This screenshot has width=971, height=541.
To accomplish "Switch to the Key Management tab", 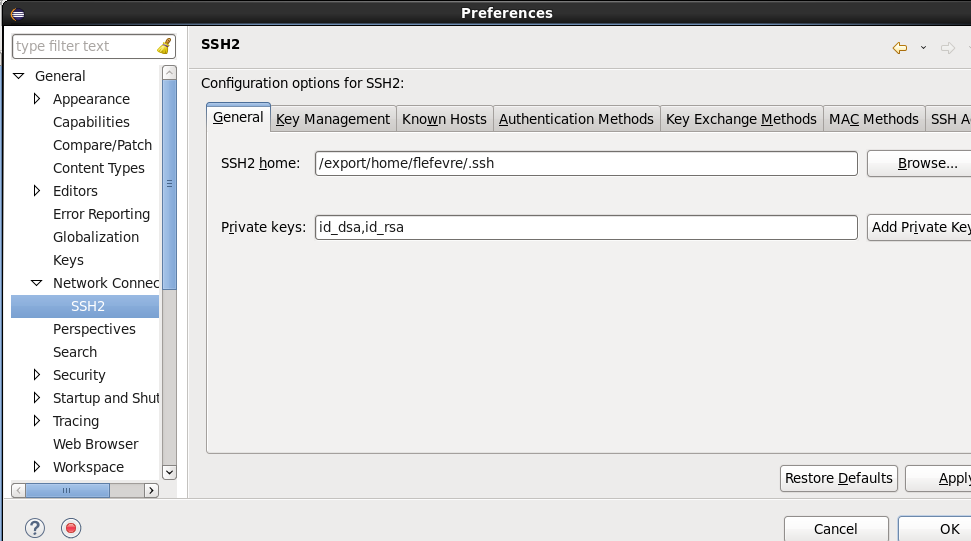I will 333,119.
